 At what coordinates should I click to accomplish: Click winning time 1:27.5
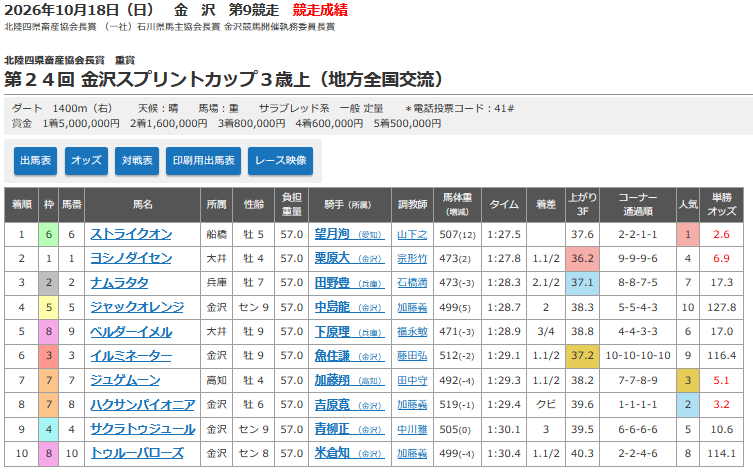[504, 235]
